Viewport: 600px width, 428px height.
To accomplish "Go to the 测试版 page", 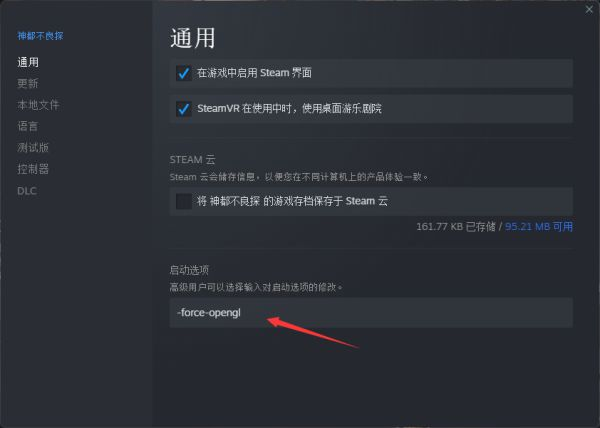I will pyautogui.click(x=33, y=148).
